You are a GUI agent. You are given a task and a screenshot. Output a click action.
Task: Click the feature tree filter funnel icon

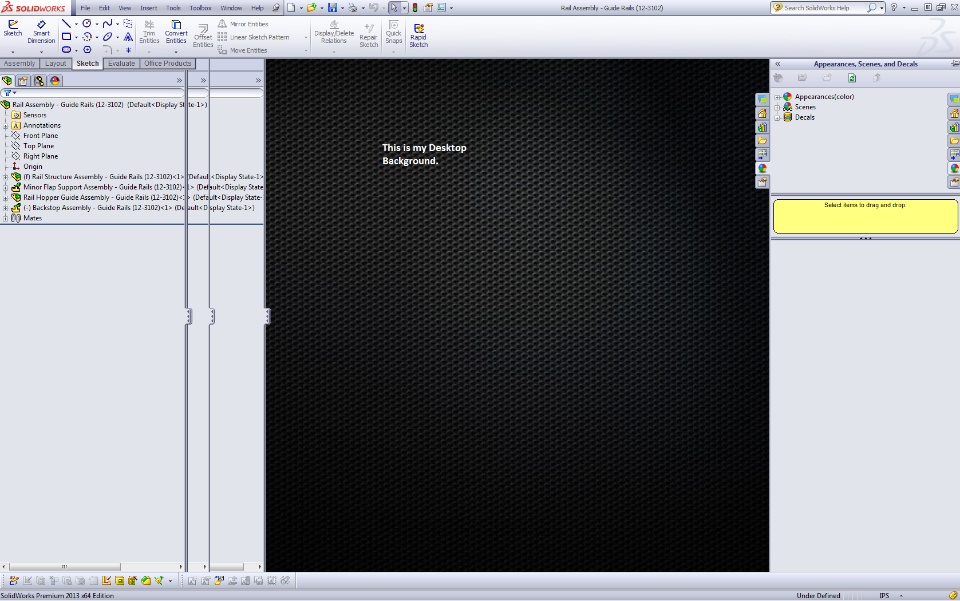click(x=8, y=92)
